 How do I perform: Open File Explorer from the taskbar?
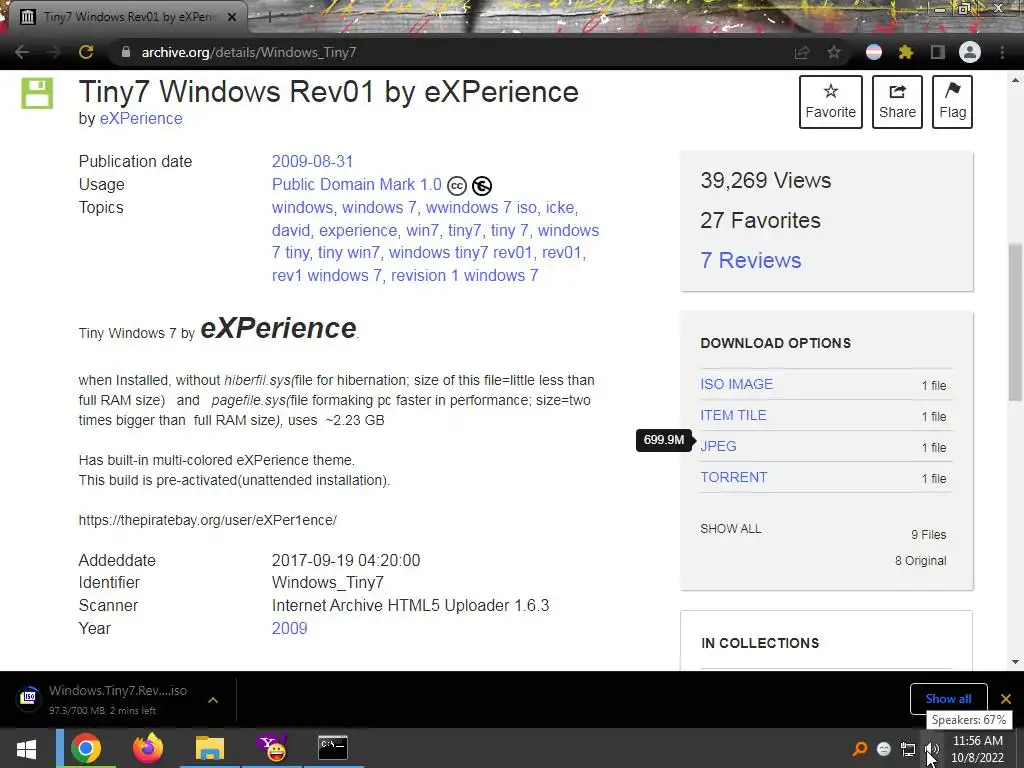pyautogui.click(x=210, y=748)
